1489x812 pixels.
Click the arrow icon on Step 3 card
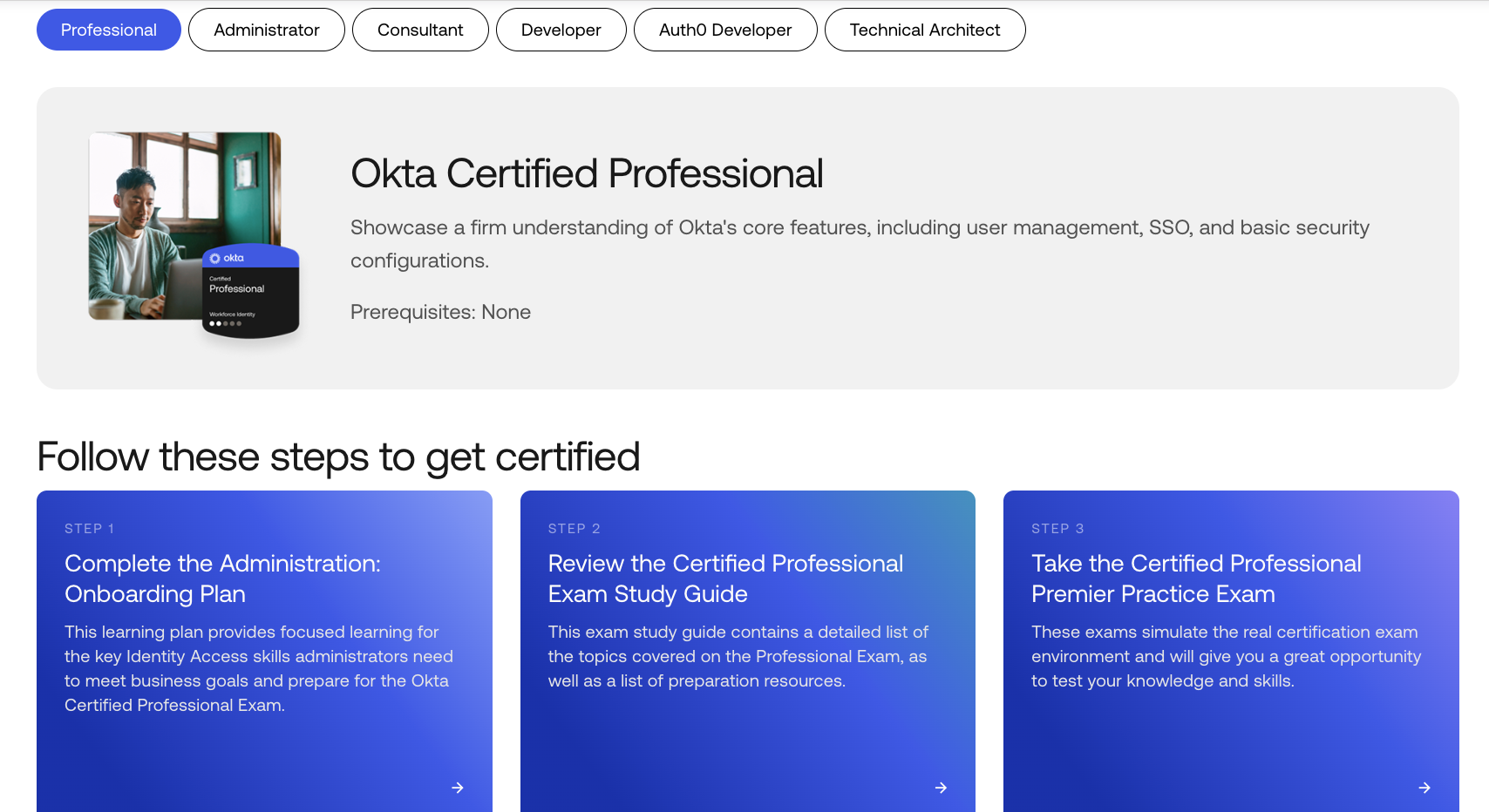(1424, 788)
